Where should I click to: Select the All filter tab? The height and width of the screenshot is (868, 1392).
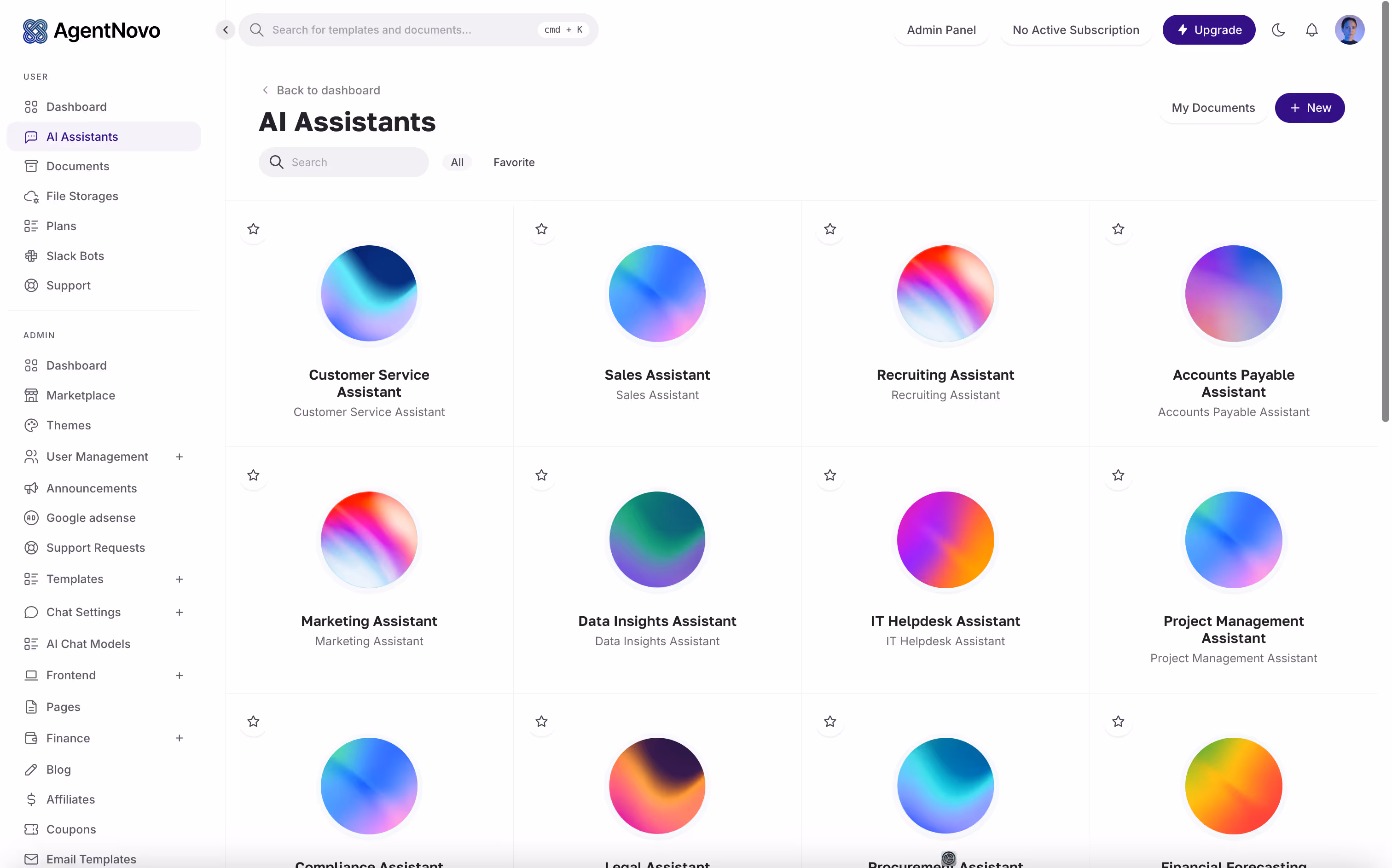tap(457, 162)
